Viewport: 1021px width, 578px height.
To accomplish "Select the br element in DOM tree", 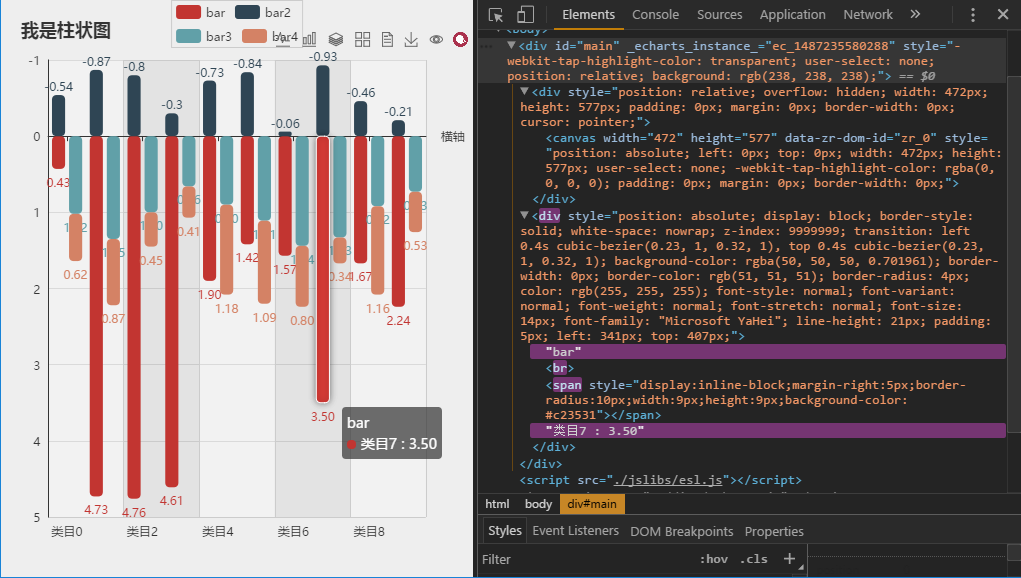I will 560,368.
